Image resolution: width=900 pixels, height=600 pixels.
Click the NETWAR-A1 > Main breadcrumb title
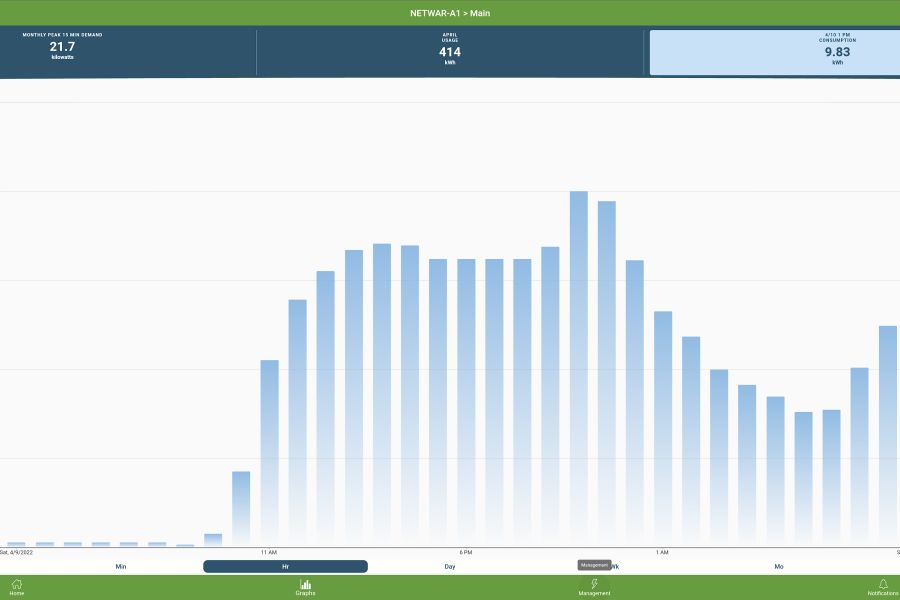pyautogui.click(x=450, y=13)
